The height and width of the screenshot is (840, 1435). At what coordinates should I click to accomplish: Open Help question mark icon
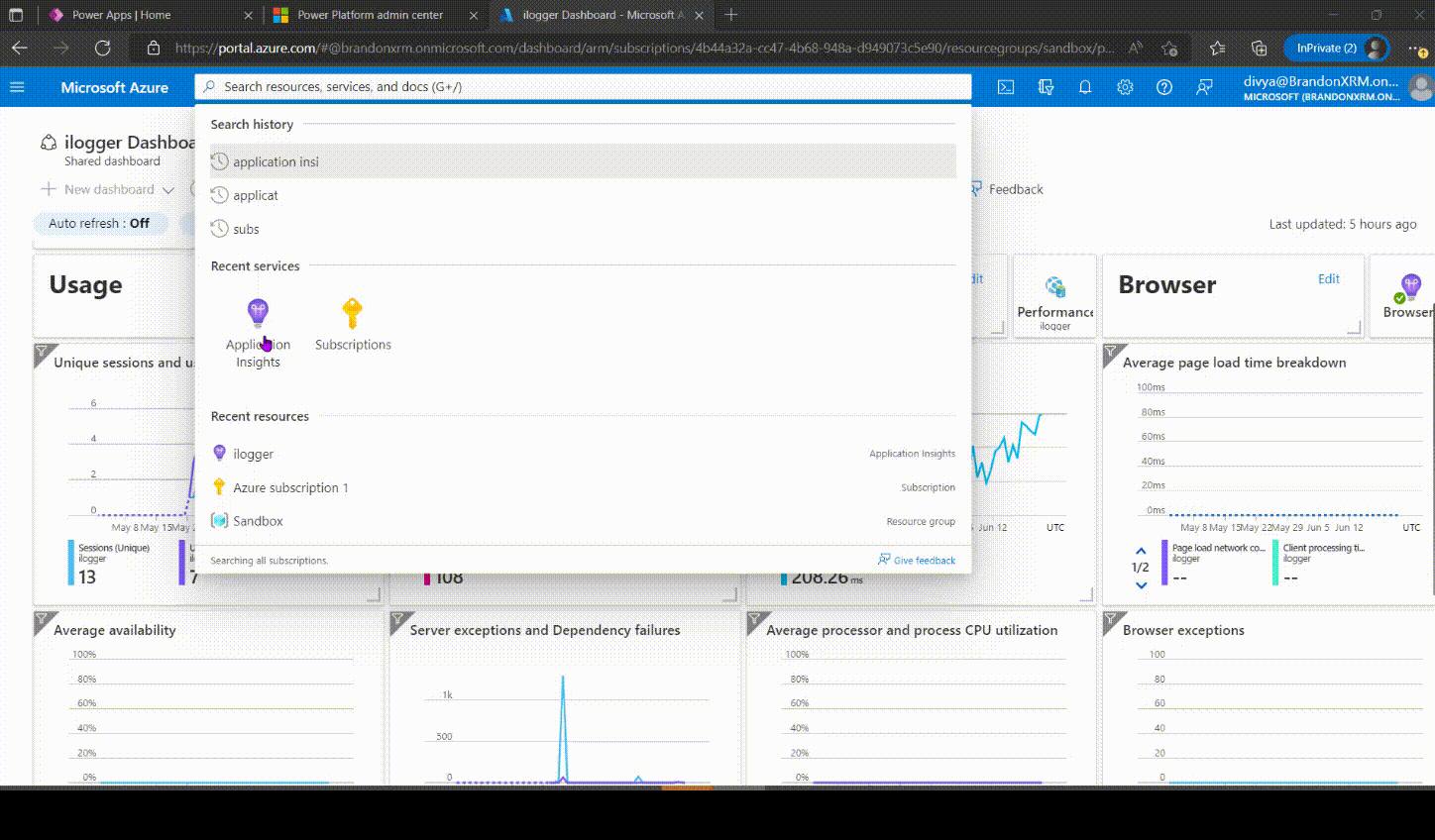(x=1164, y=87)
